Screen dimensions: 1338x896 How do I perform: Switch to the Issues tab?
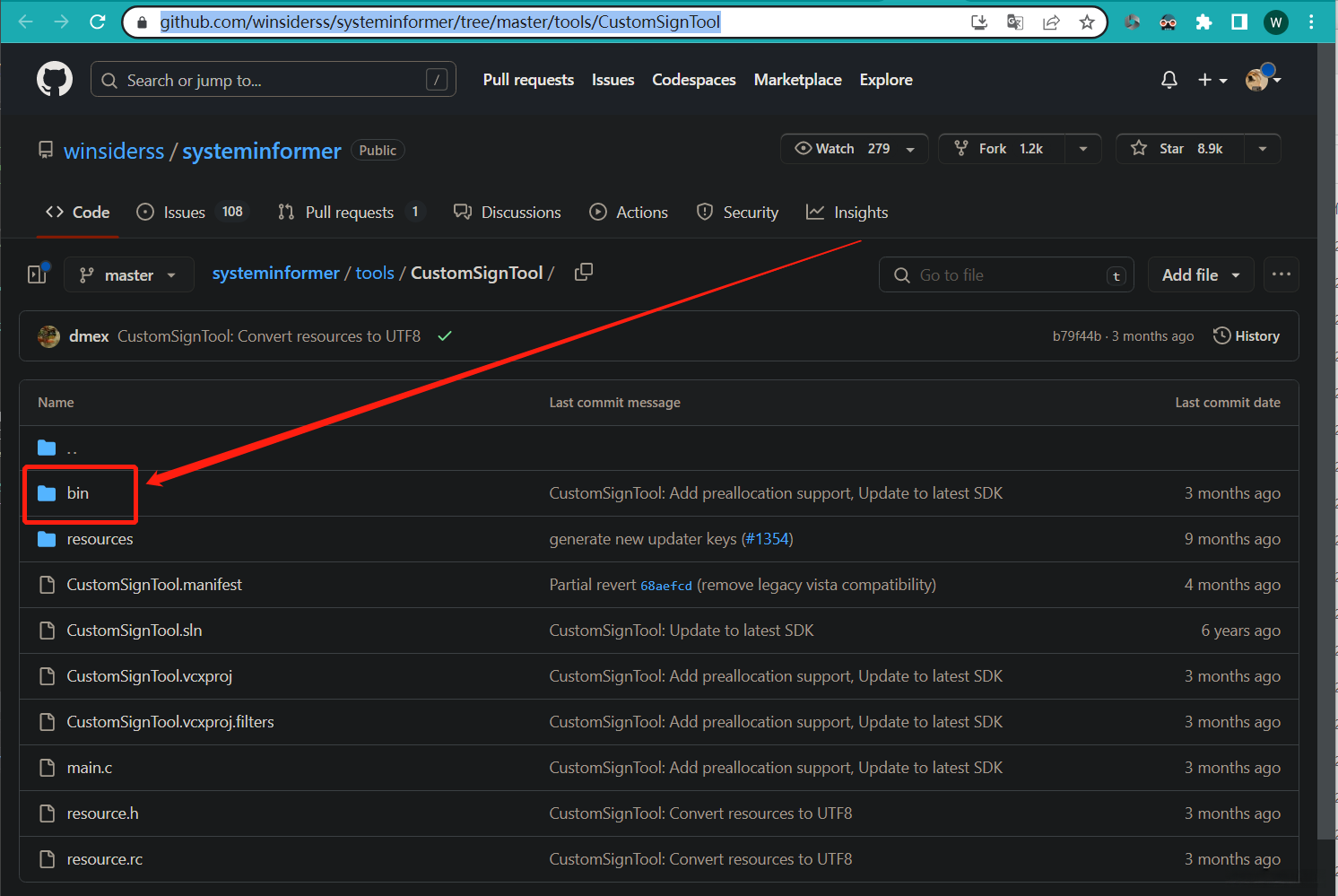184,213
